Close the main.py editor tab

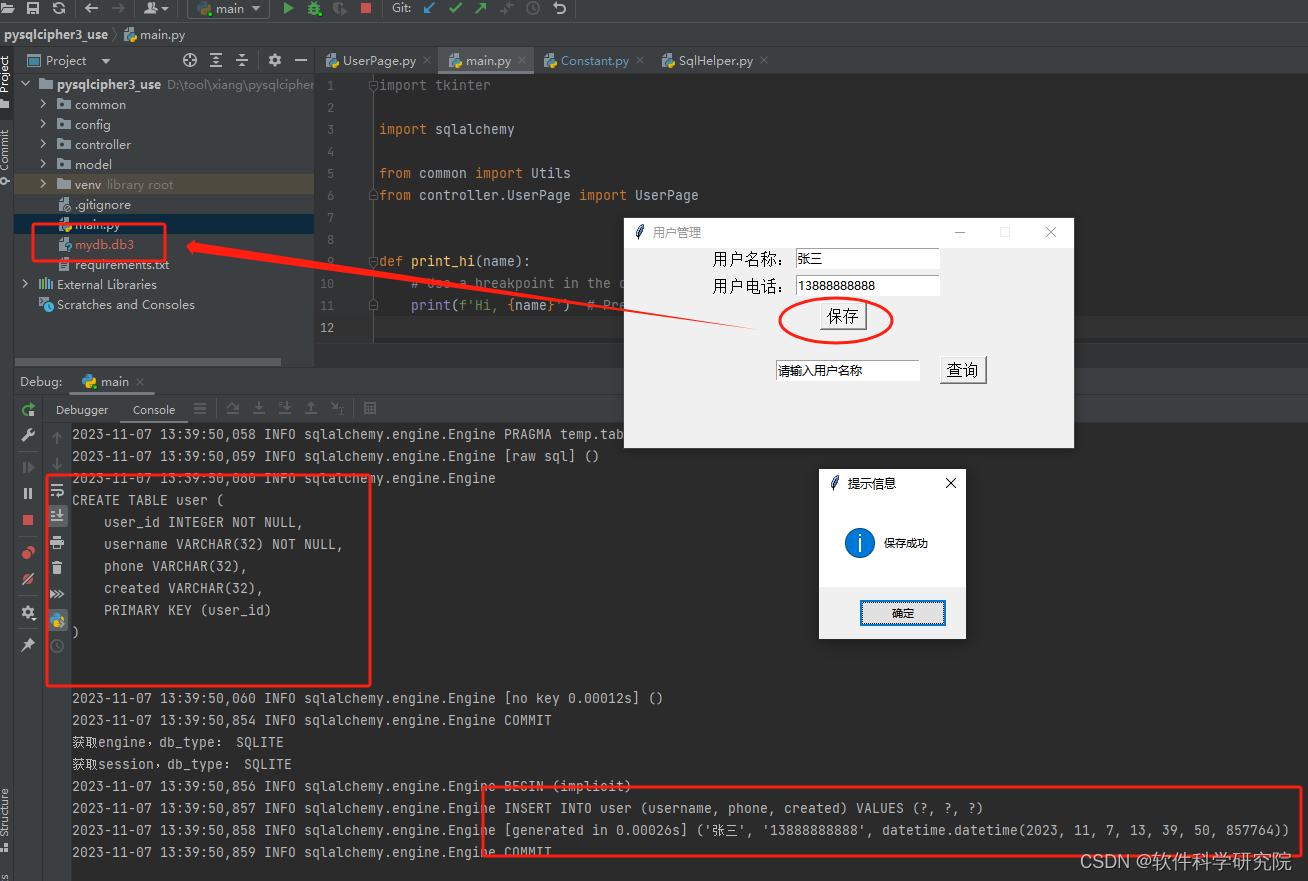coord(522,60)
